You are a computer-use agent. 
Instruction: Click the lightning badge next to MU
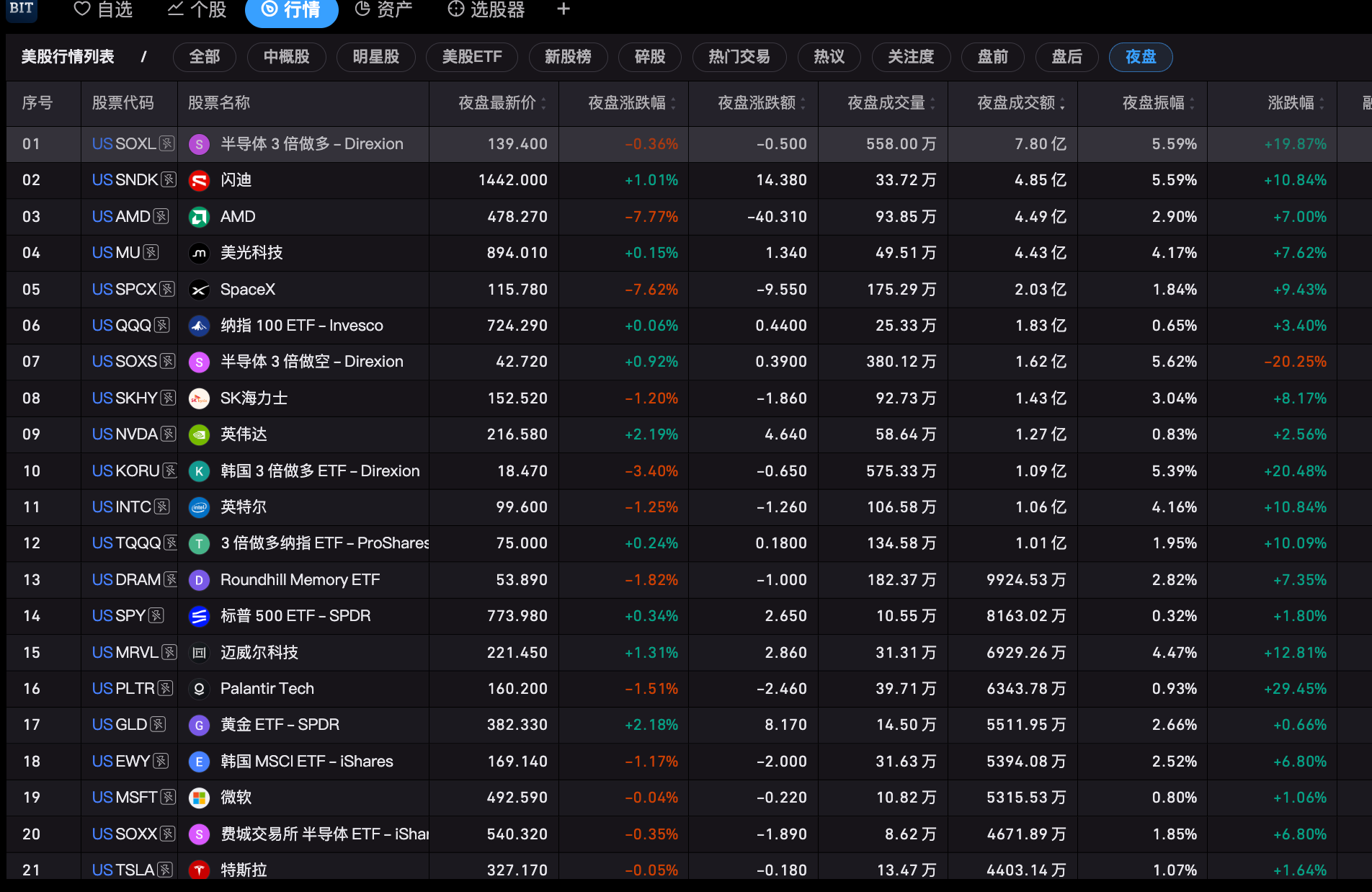(151, 252)
